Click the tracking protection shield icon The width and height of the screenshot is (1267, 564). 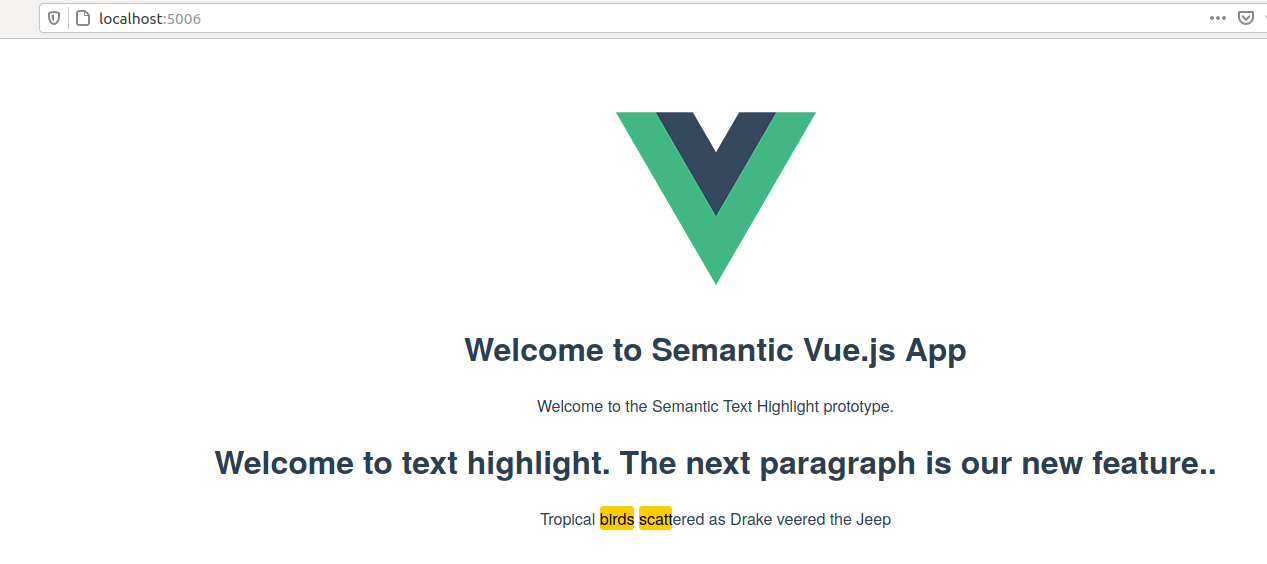(x=54, y=18)
